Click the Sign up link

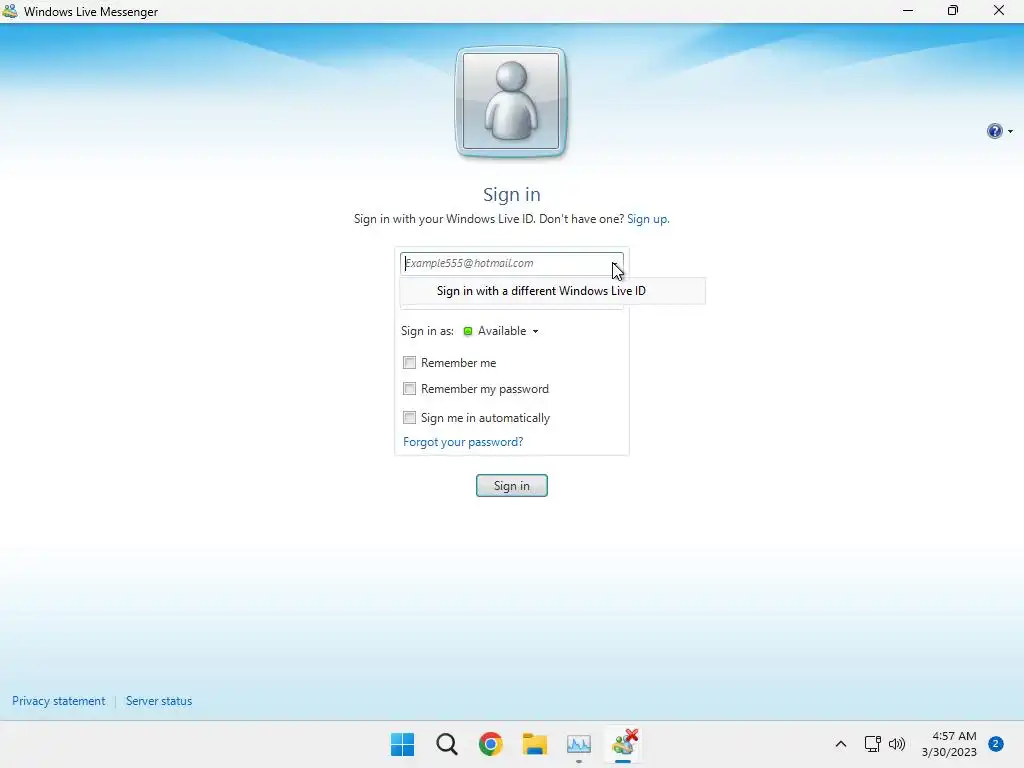pyautogui.click(x=648, y=219)
